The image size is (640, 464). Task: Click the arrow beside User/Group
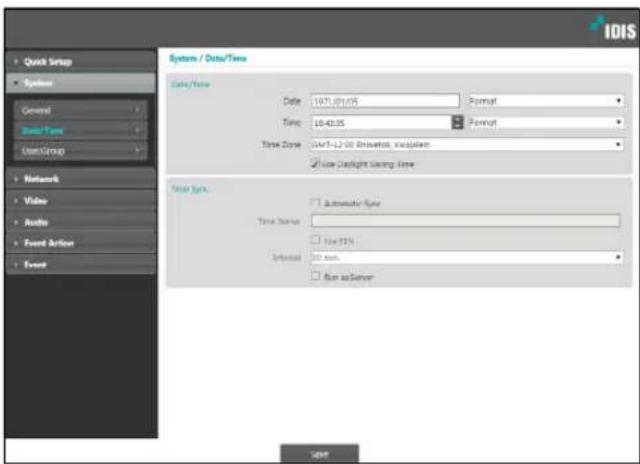pyautogui.click(x=137, y=150)
